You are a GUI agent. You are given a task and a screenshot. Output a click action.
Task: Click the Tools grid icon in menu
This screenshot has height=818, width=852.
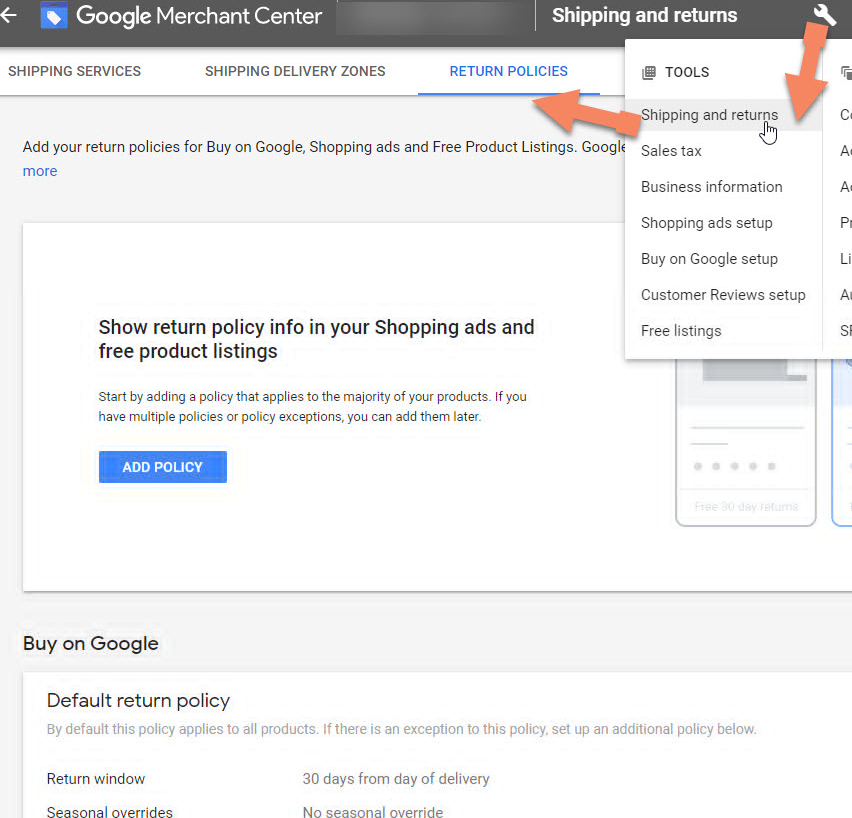coord(649,72)
